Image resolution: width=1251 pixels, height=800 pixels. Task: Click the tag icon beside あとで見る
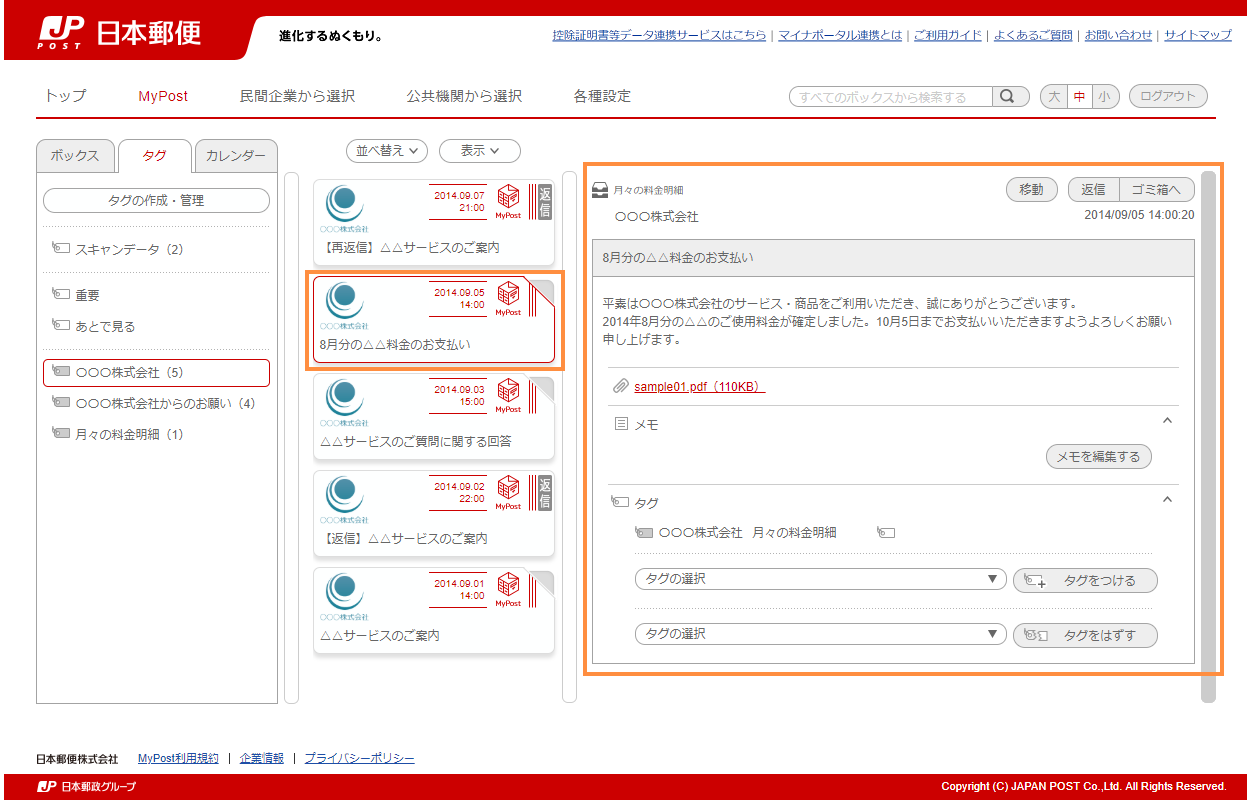coord(61,326)
